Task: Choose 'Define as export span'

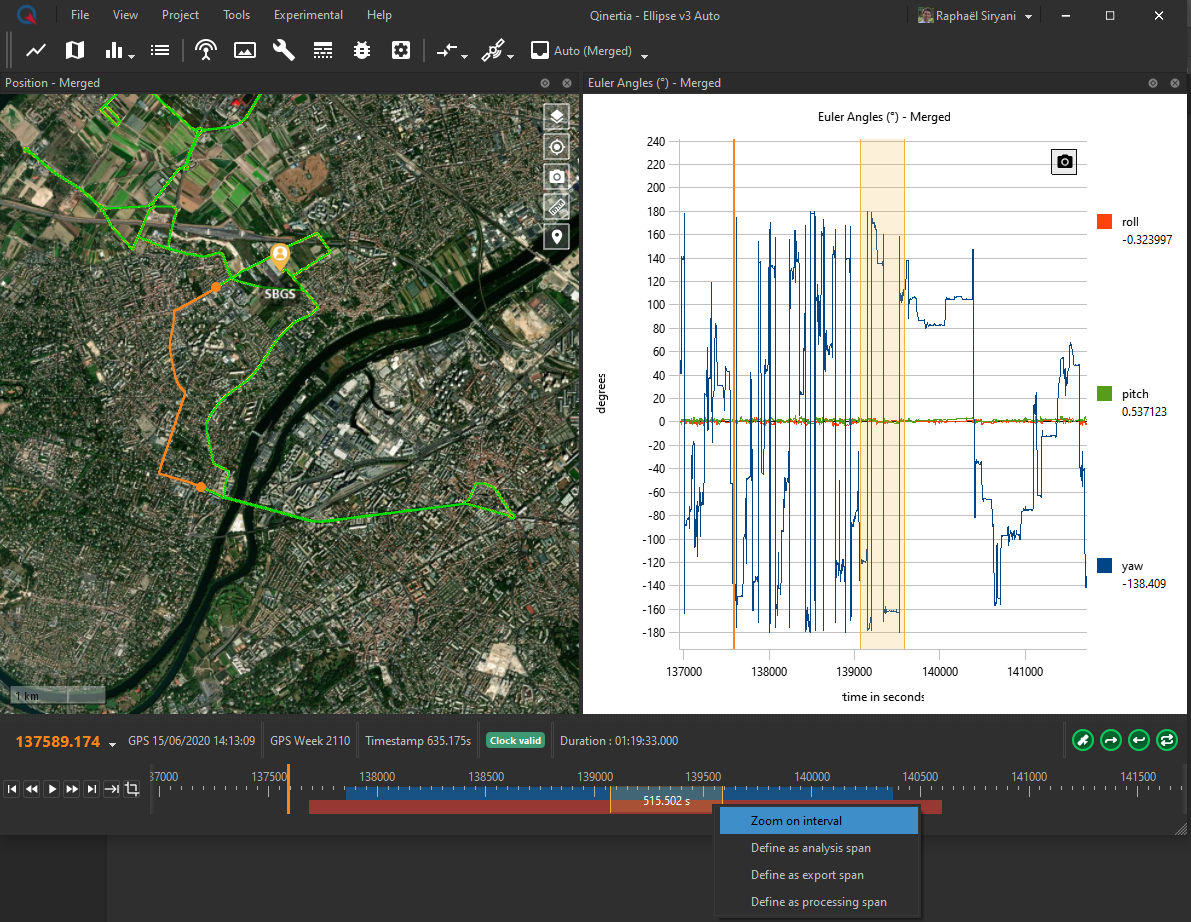Action: (x=807, y=875)
